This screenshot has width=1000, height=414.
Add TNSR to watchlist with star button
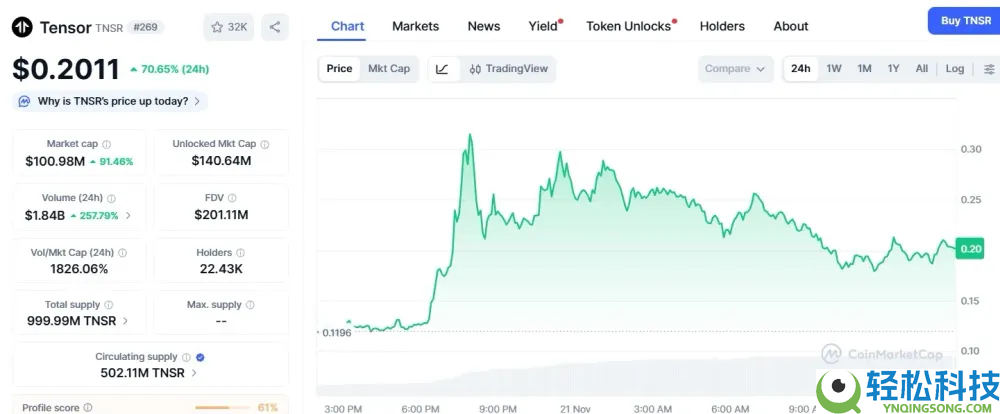pos(228,27)
